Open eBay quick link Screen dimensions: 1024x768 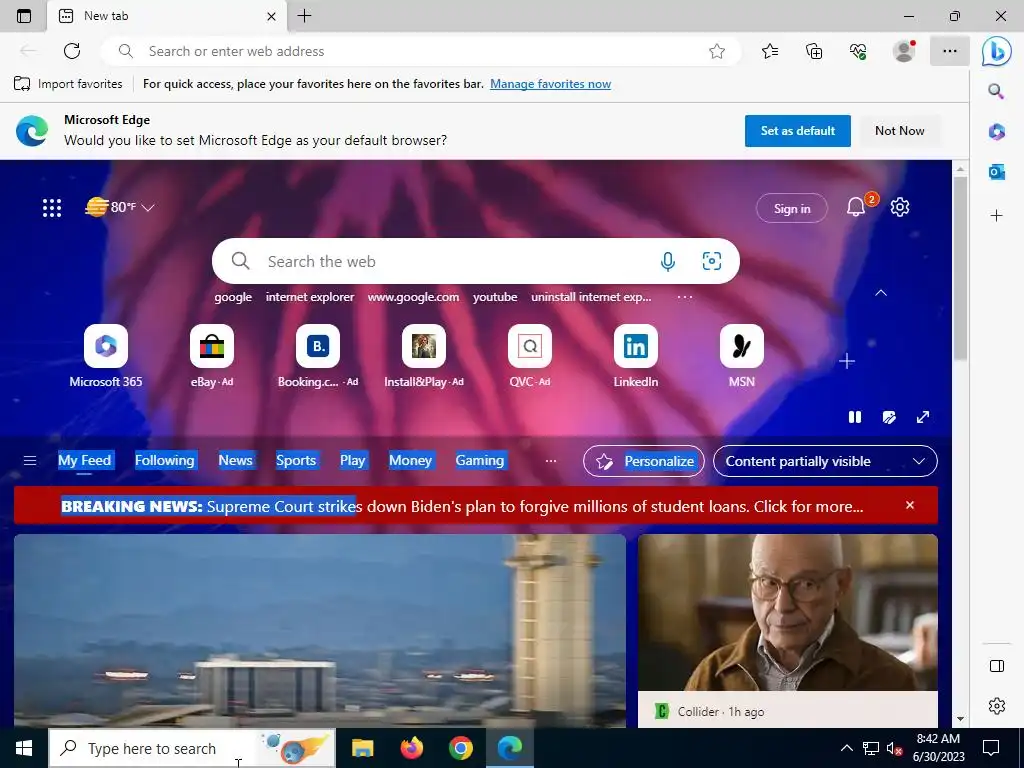pos(212,356)
